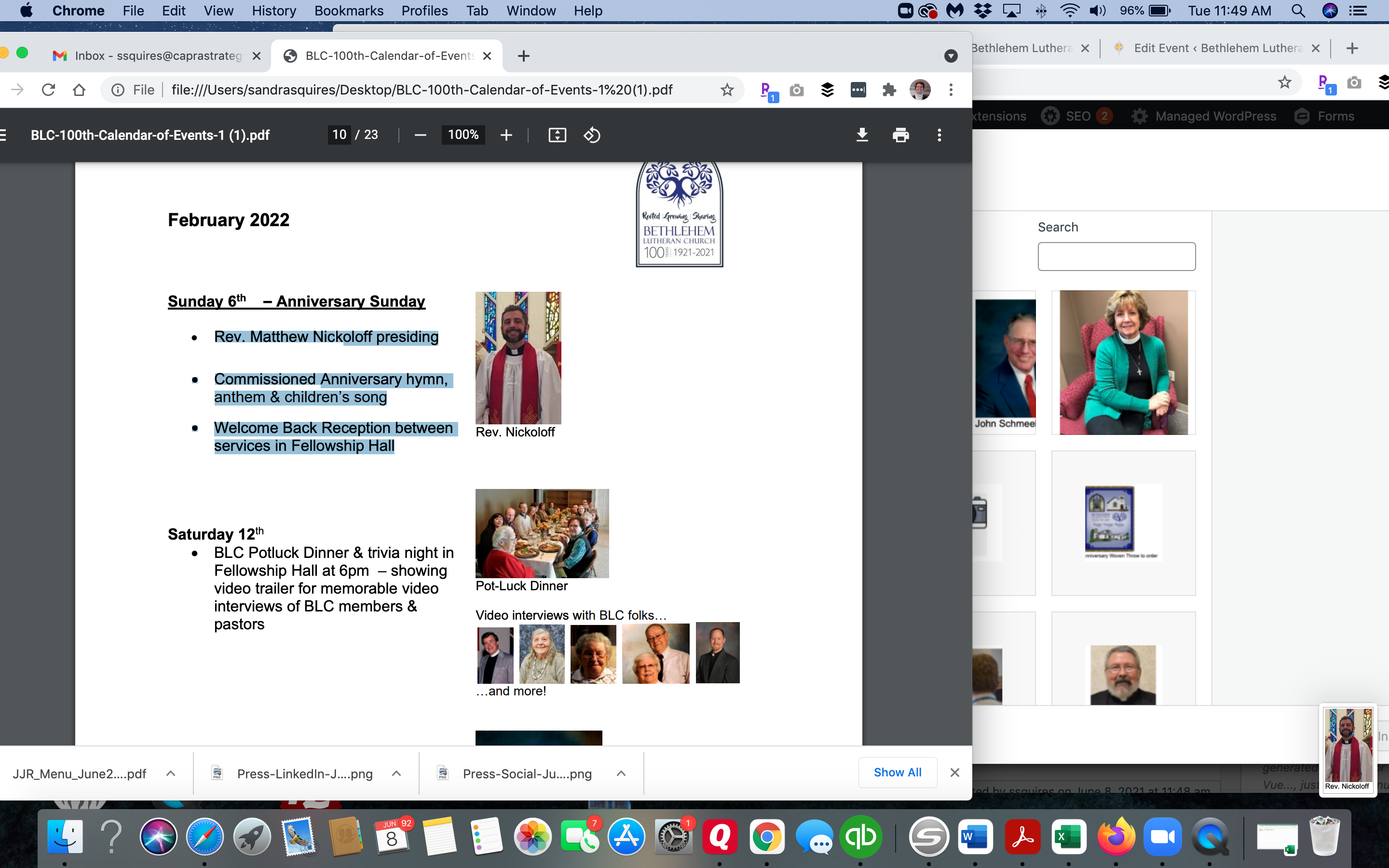Select the woman in teal cardigan thumbnail
The image size is (1389, 868).
[x=1123, y=362]
